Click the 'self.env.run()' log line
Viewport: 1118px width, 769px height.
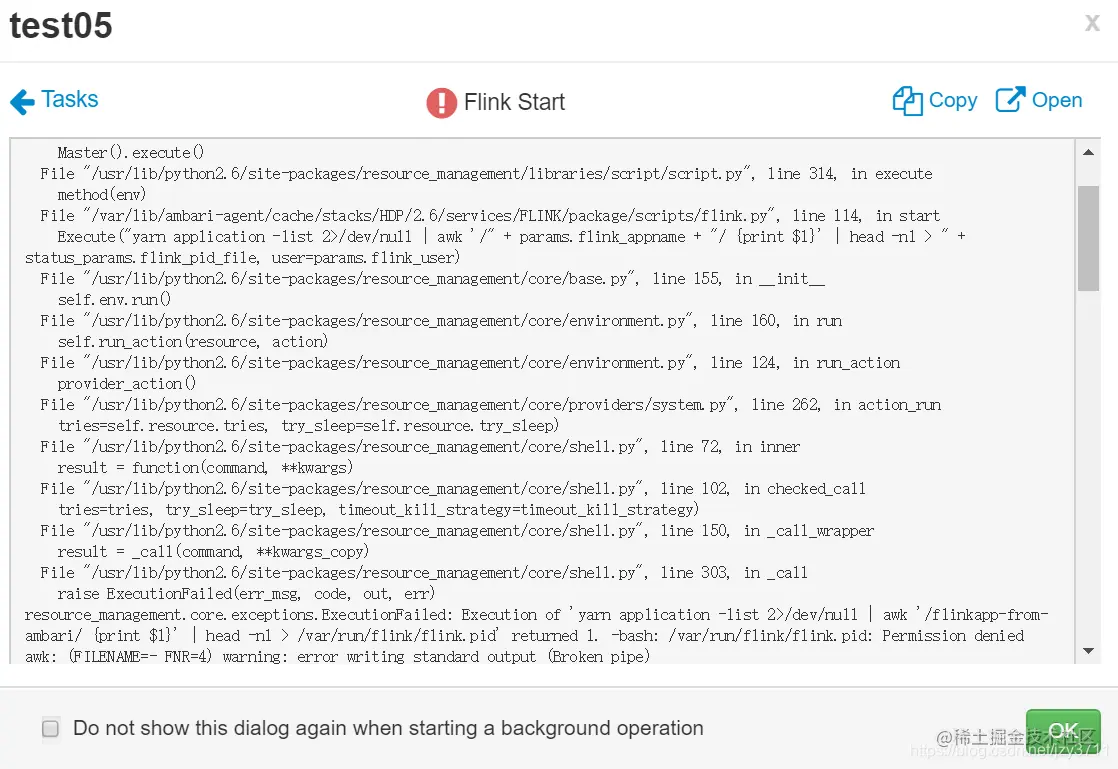coord(114,300)
